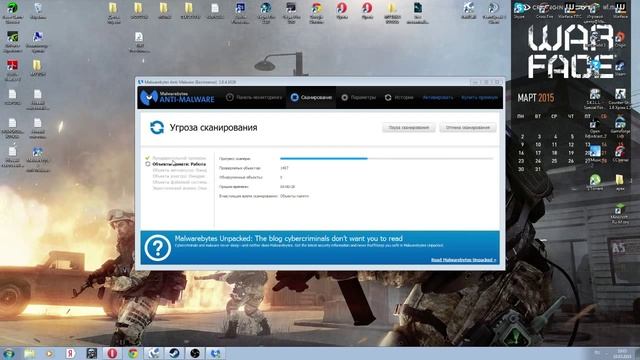Open Opera from the taskbar
This screenshot has width=640, height=360.
(112, 353)
